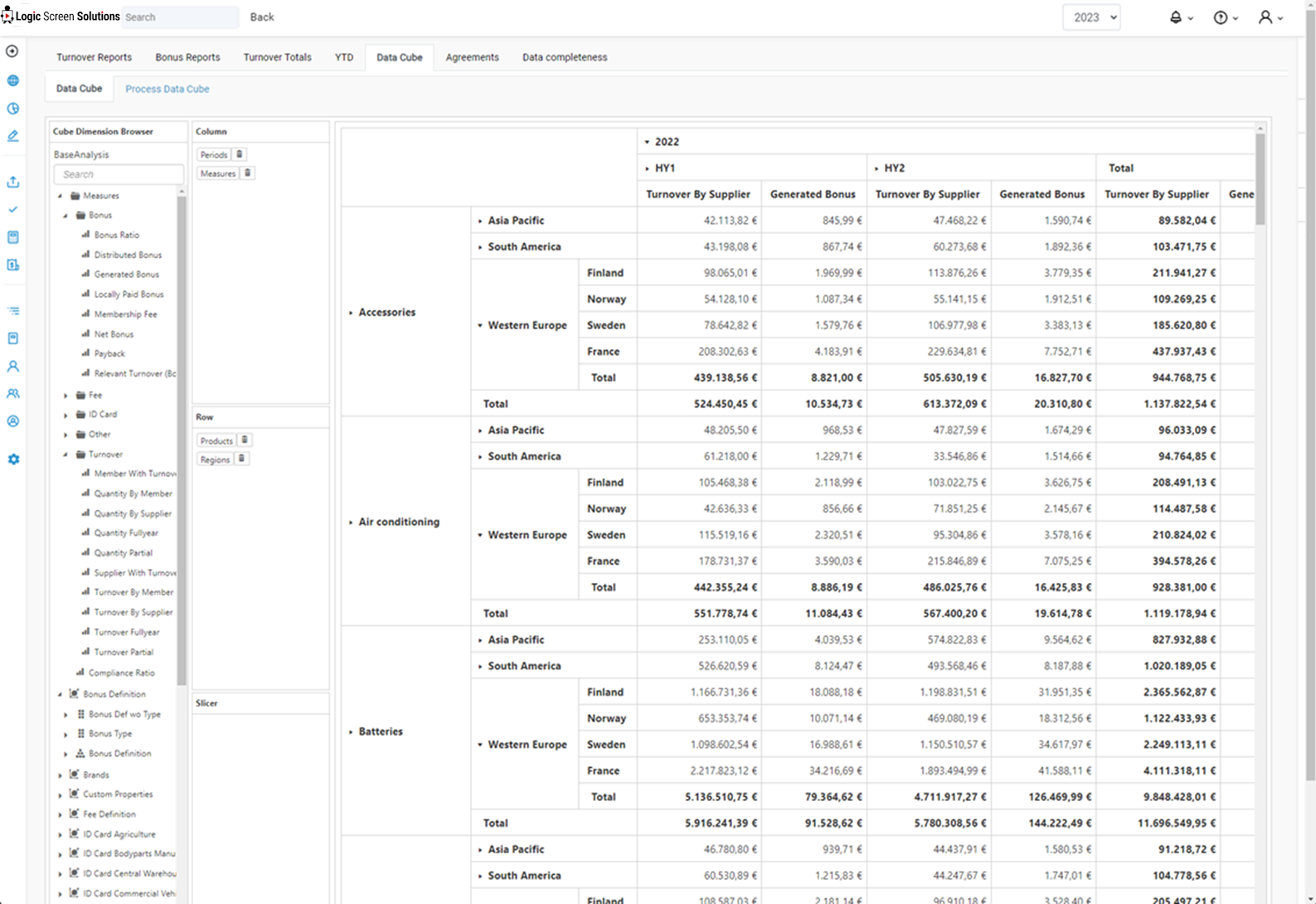Screen dimensions: 1316x904
Task: Remove Products from Row with trash icon
Action: (x=245, y=440)
